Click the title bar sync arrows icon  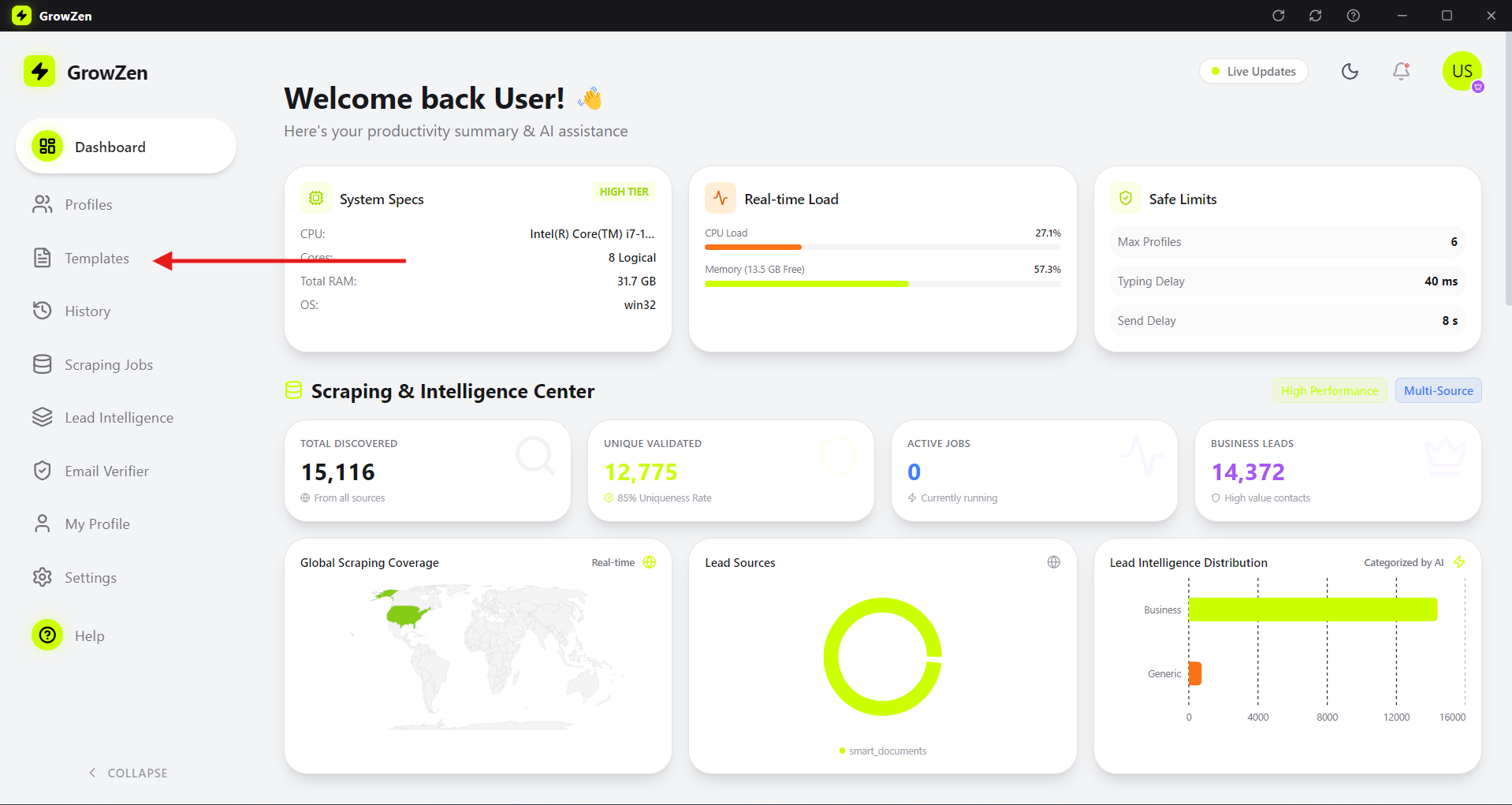click(x=1316, y=16)
